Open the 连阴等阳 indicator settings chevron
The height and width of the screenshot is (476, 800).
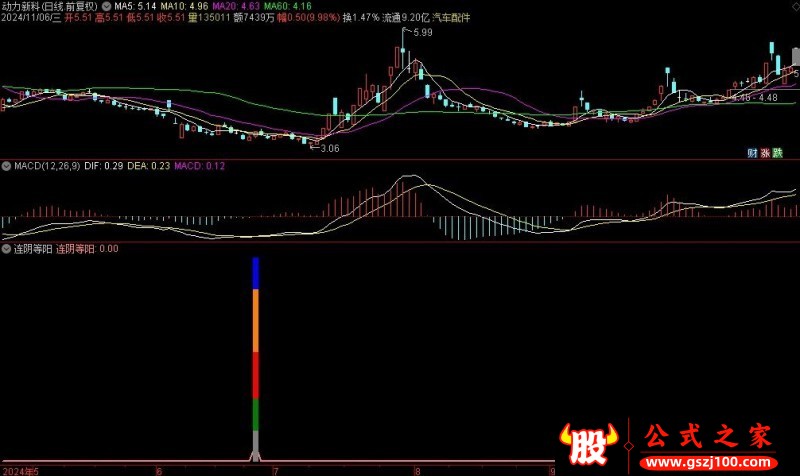tap(6, 249)
